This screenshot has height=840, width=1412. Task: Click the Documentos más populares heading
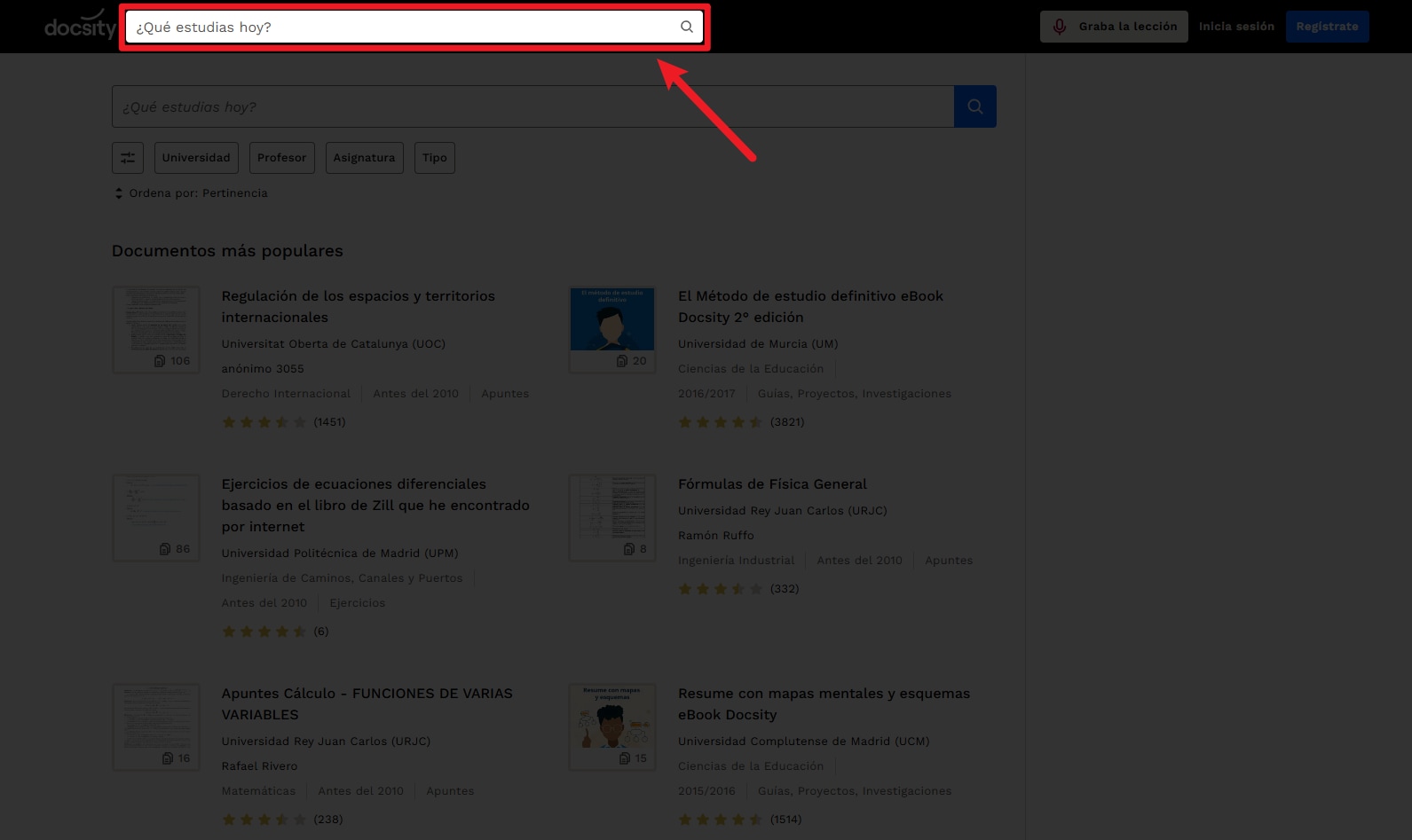click(227, 251)
